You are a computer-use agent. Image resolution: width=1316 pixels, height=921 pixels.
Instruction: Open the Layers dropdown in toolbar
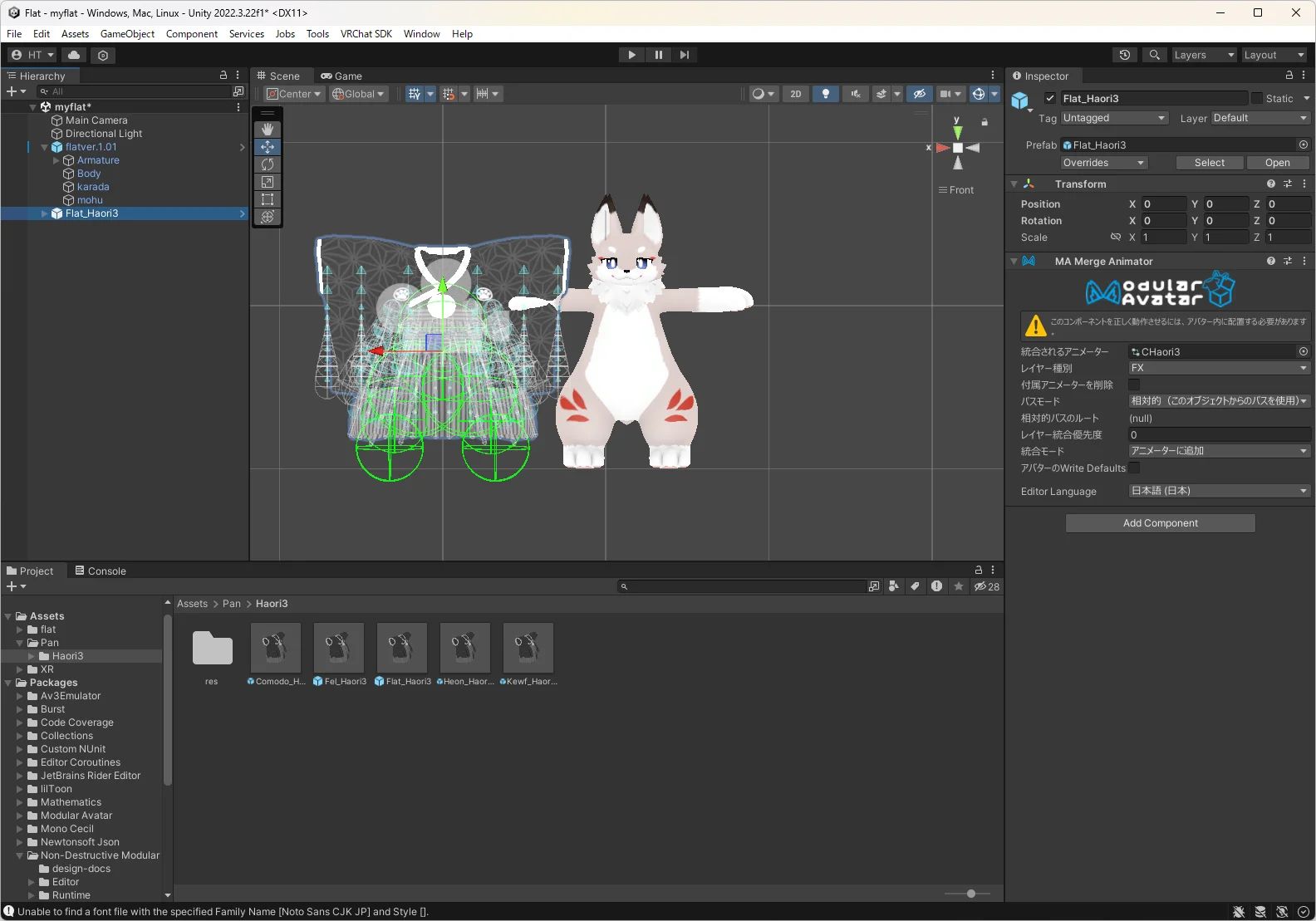click(x=1204, y=55)
